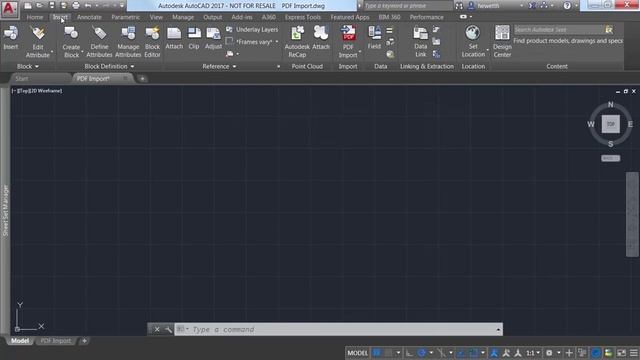The image size is (640, 360).
Task: Click the Field tool in Data panel
Action: click(x=374, y=38)
